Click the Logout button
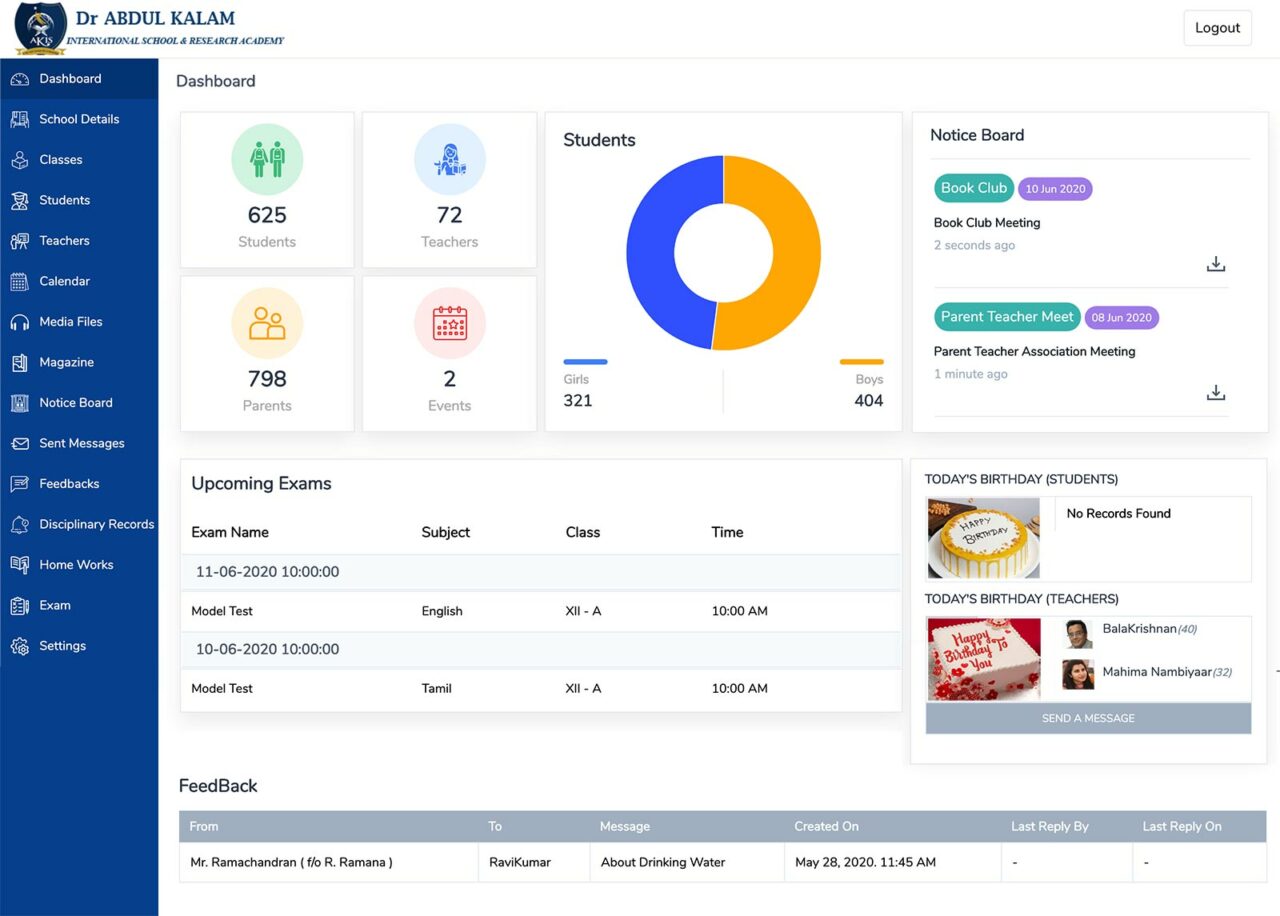This screenshot has width=1280, height=916. coord(1217,27)
